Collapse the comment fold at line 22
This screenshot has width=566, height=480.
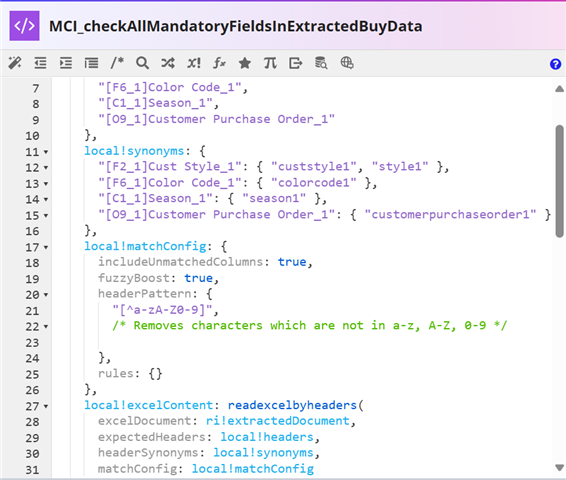(46, 327)
